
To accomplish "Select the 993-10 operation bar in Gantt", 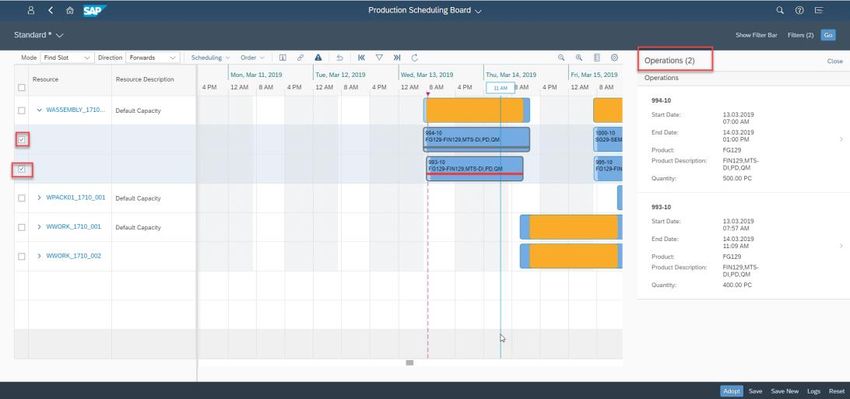I will point(475,169).
